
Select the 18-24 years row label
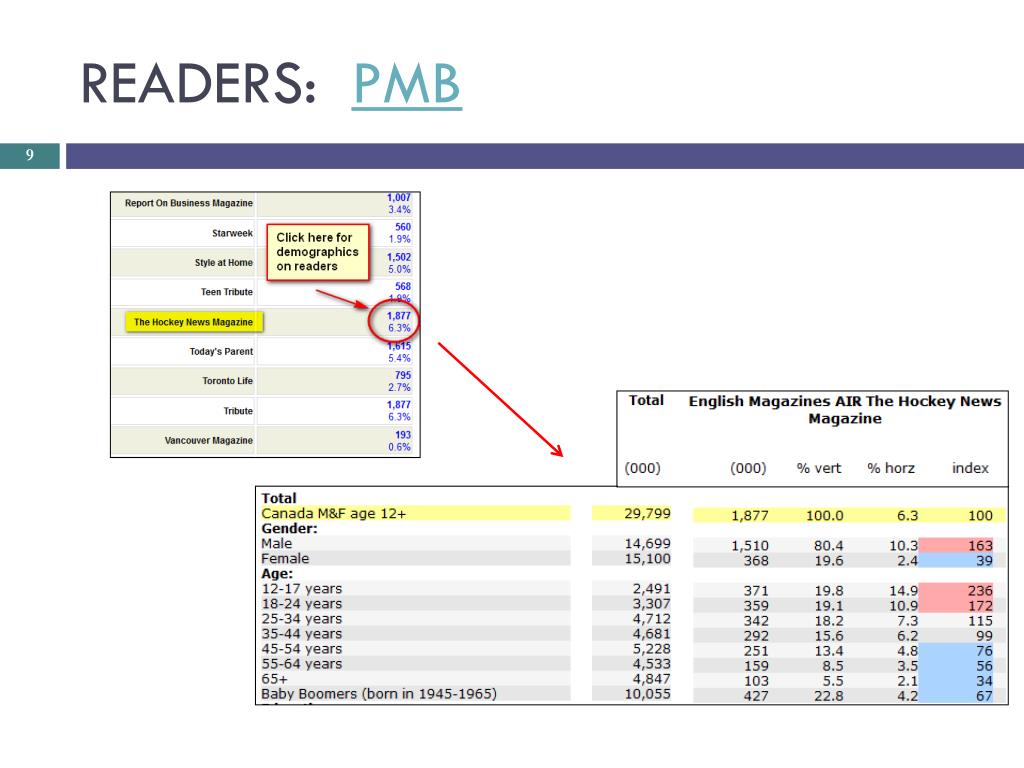(x=302, y=603)
